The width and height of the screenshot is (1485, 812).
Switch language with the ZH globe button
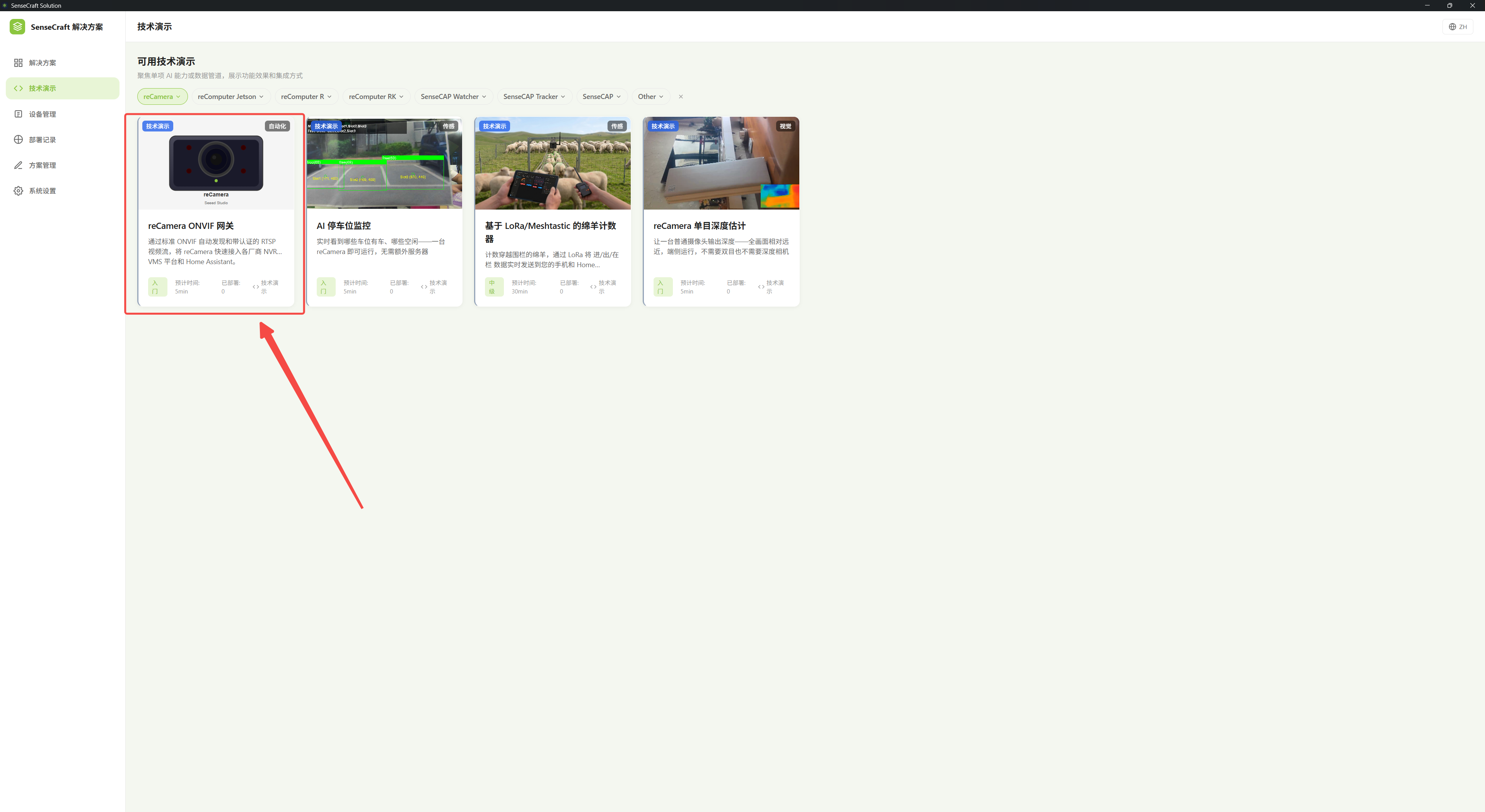(x=1457, y=27)
